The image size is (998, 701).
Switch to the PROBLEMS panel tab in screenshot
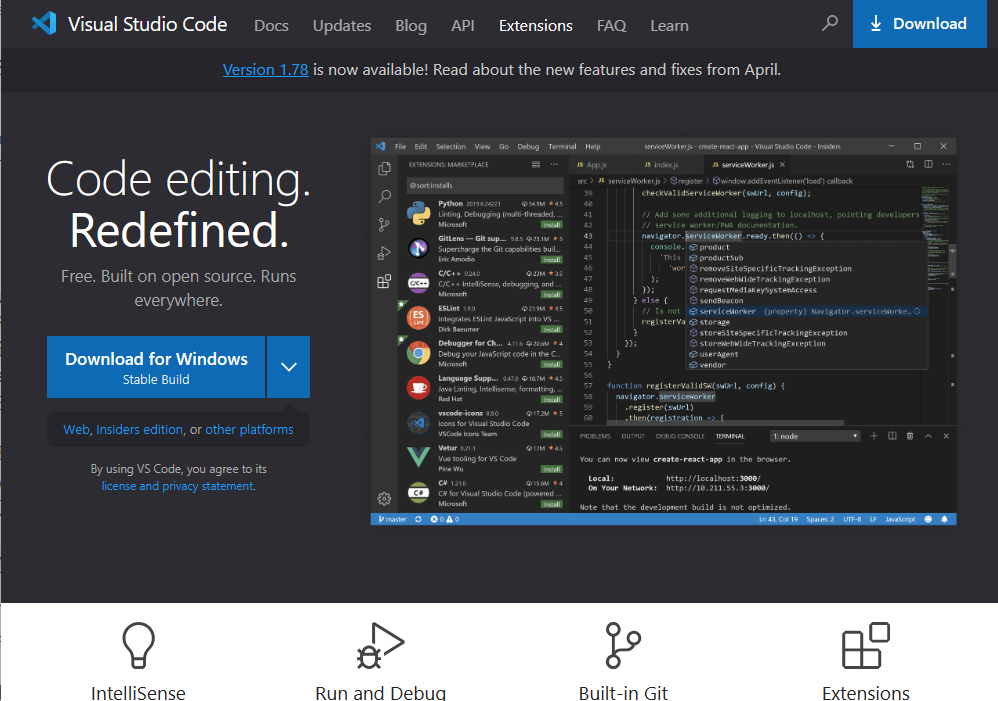(x=595, y=436)
